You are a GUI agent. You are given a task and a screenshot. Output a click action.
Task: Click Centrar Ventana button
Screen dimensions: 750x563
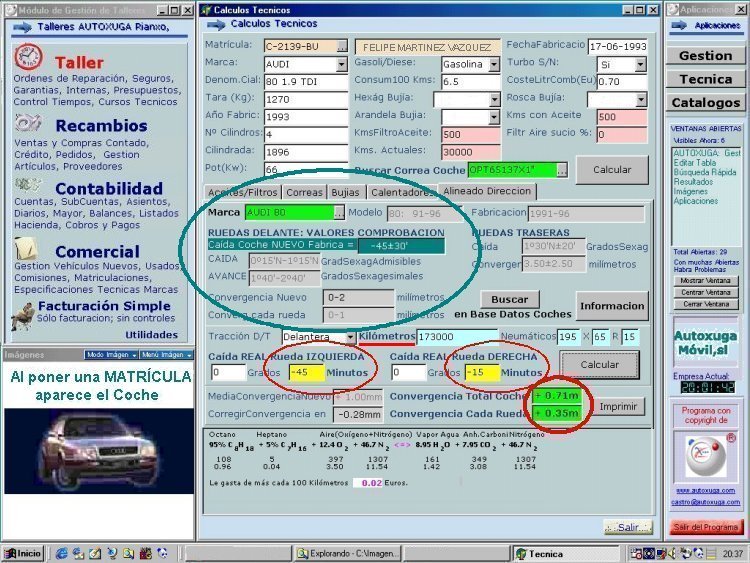point(706,292)
